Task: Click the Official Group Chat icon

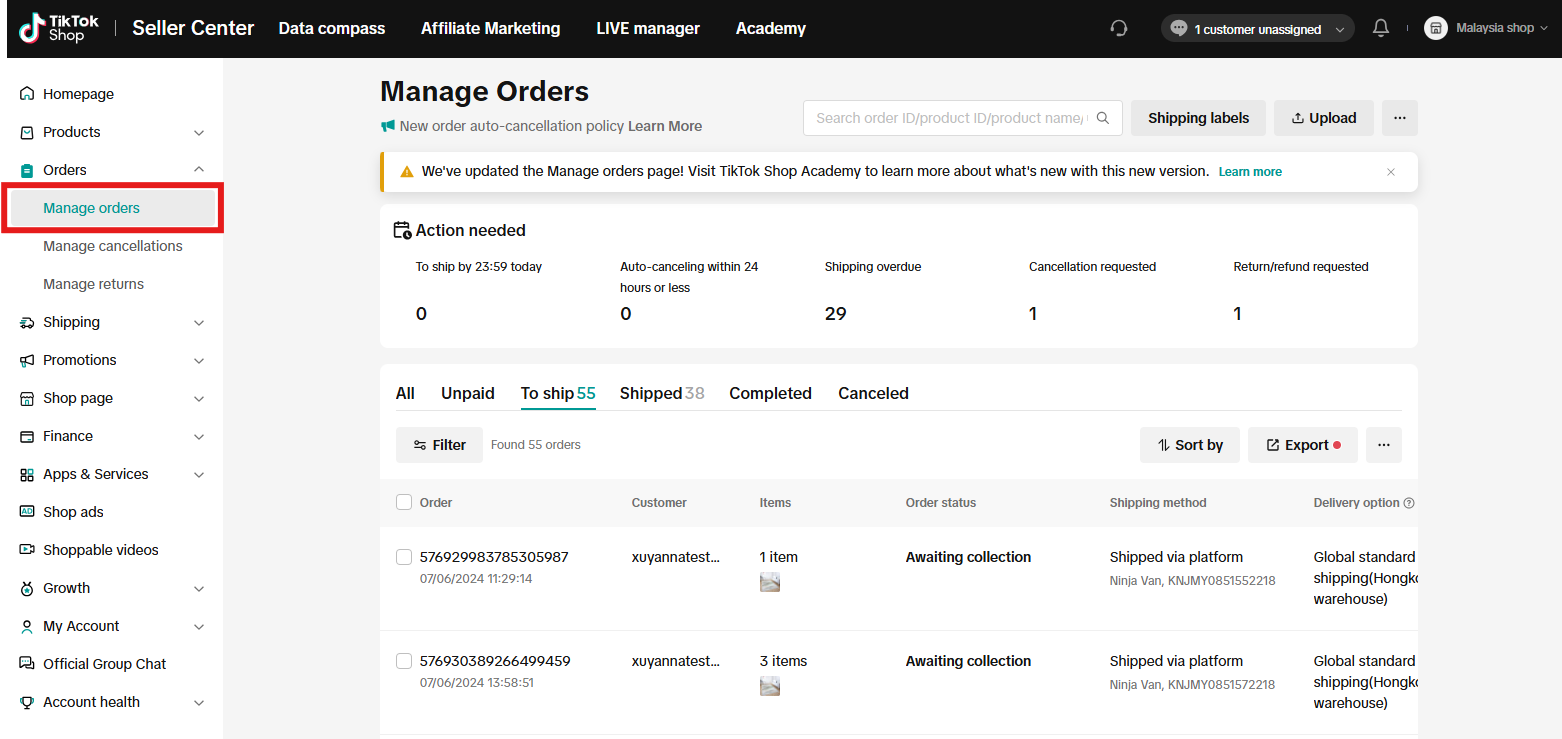Action: click(x=27, y=664)
